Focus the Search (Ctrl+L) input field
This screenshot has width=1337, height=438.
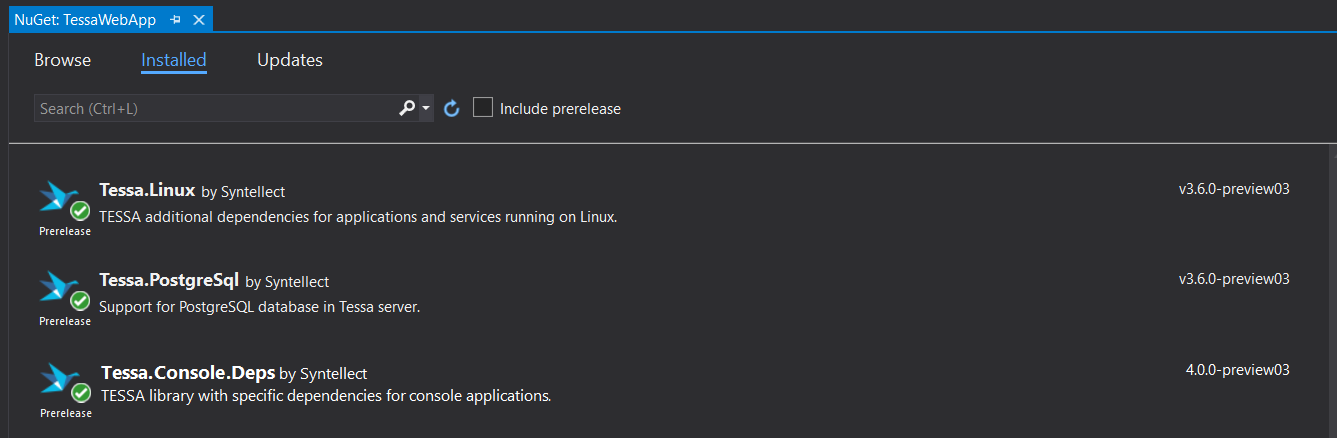(x=215, y=108)
